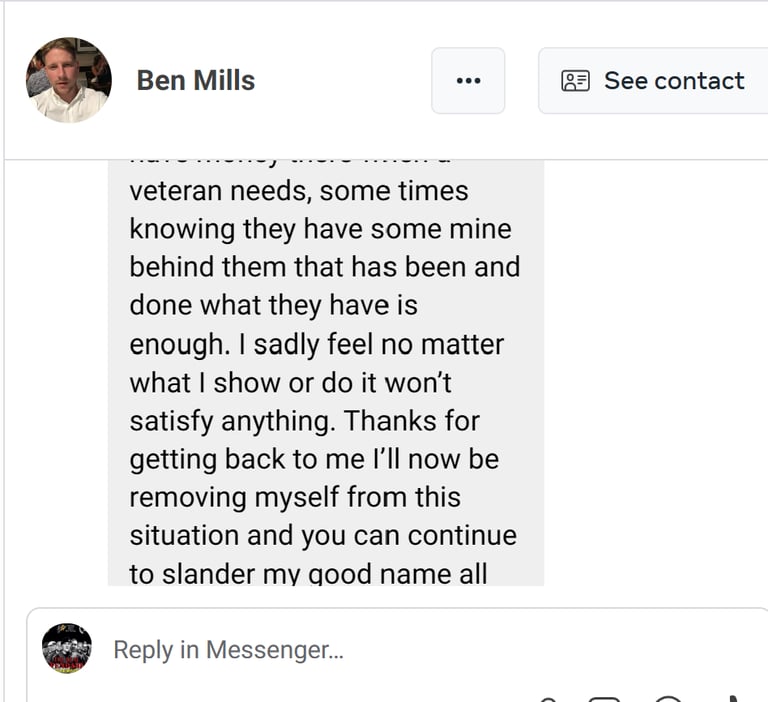Focus the Reply in Messenger field

point(400,650)
